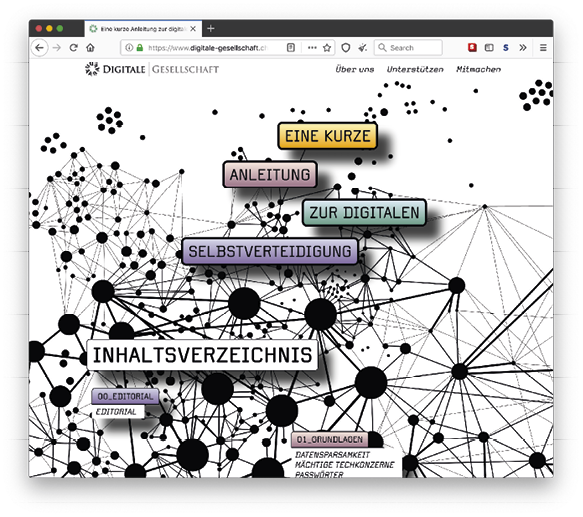Click the yellow EINE KURZE label

pos(328,136)
